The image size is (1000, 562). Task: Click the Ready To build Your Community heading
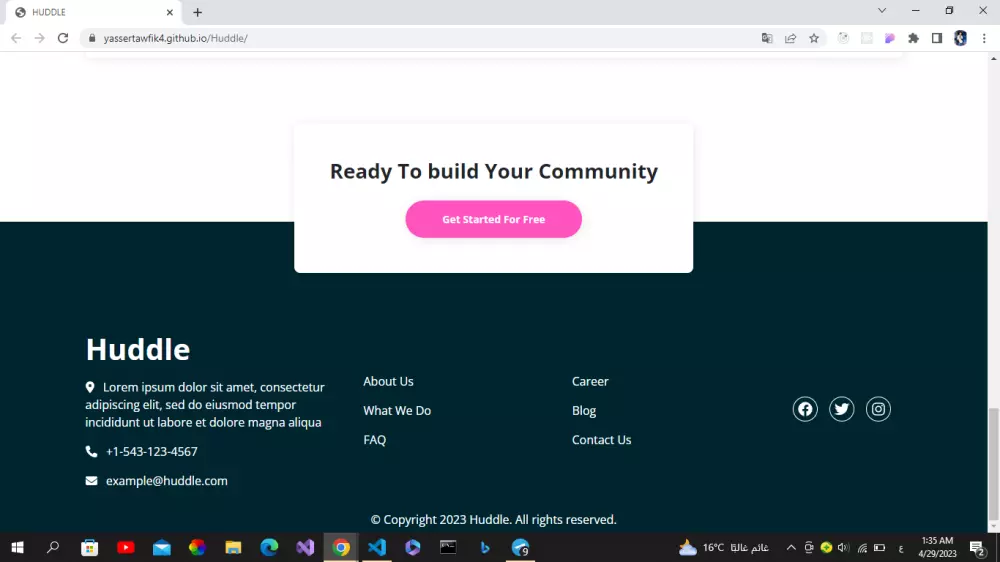pyautogui.click(x=494, y=171)
